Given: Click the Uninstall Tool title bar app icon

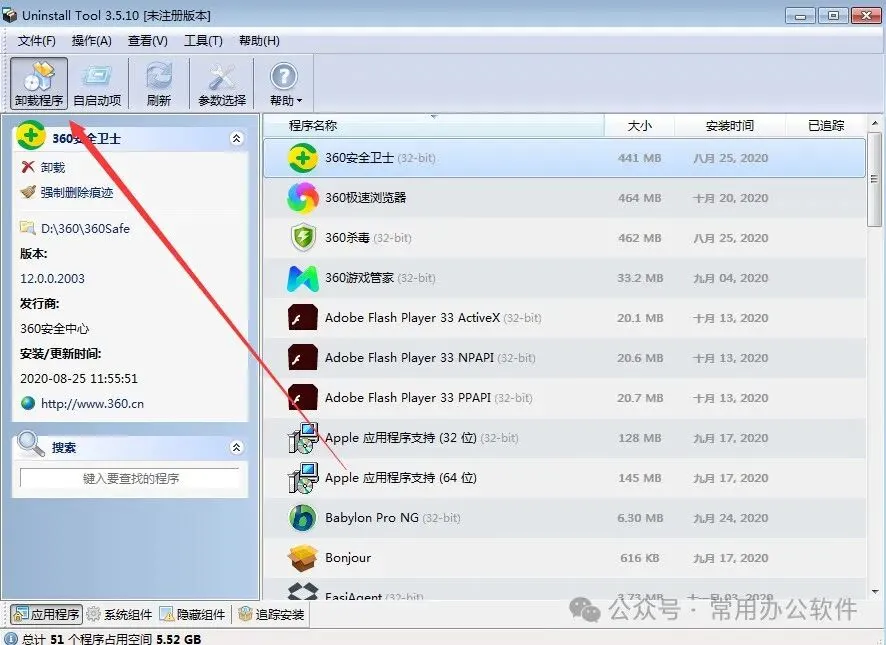Looking at the screenshot, I should [10, 15].
